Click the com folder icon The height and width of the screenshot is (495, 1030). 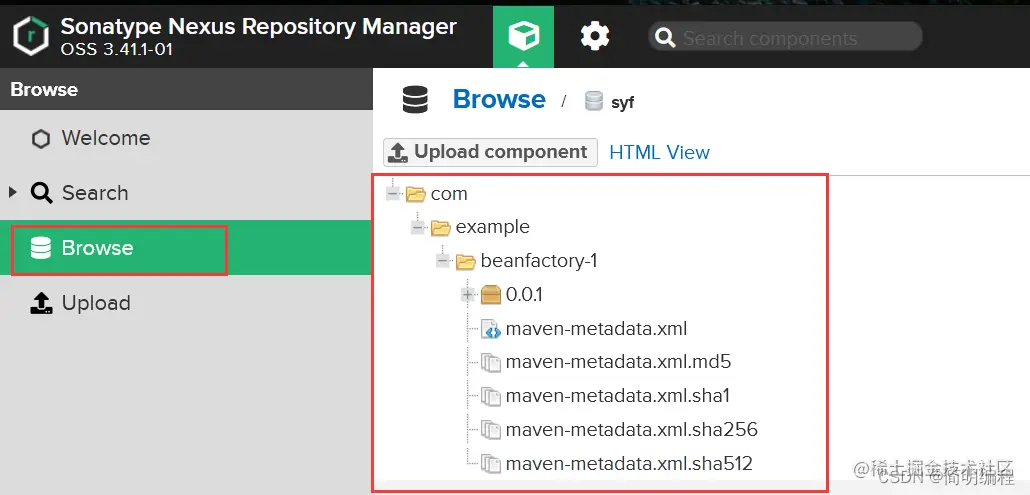416,194
